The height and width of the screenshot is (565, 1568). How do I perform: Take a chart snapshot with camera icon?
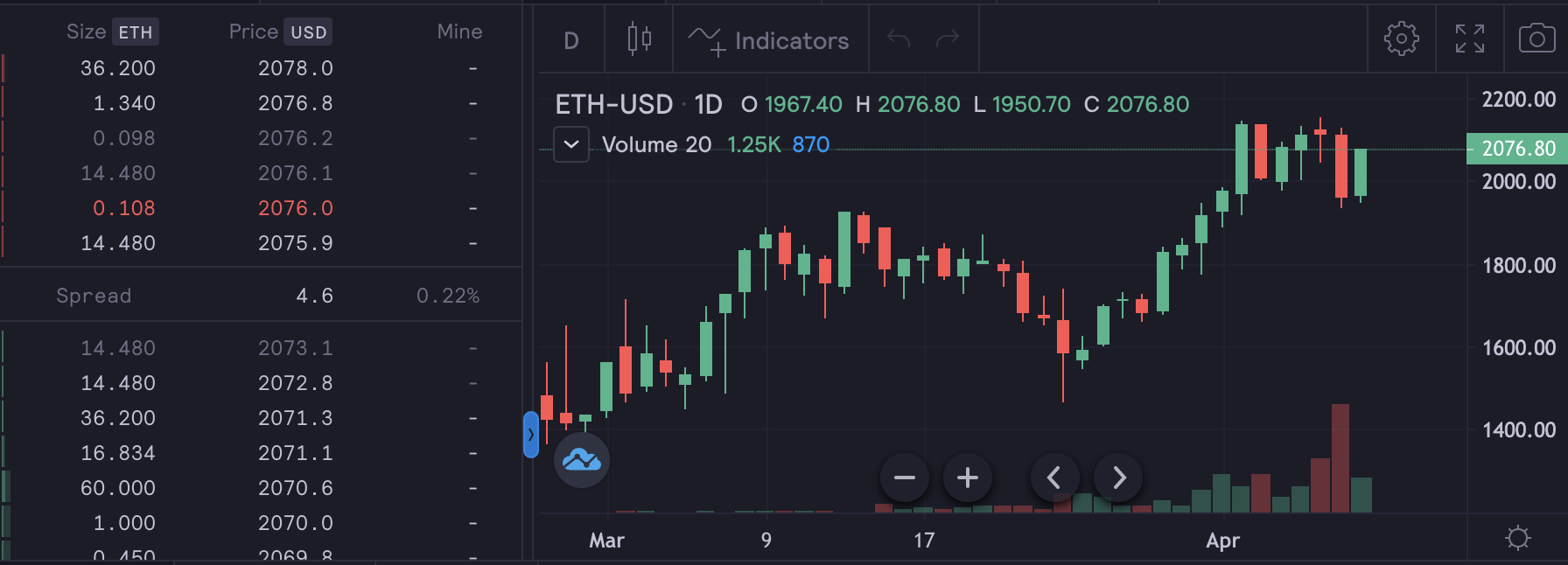(x=1536, y=39)
